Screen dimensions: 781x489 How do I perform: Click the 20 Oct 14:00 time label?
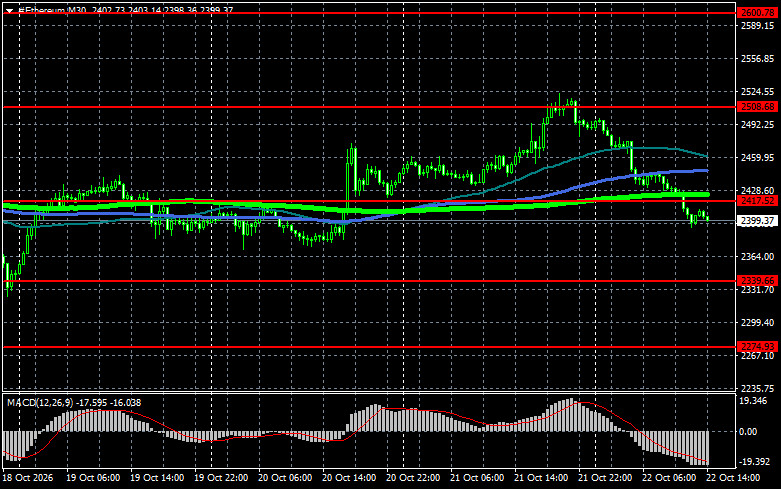(x=349, y=478)
